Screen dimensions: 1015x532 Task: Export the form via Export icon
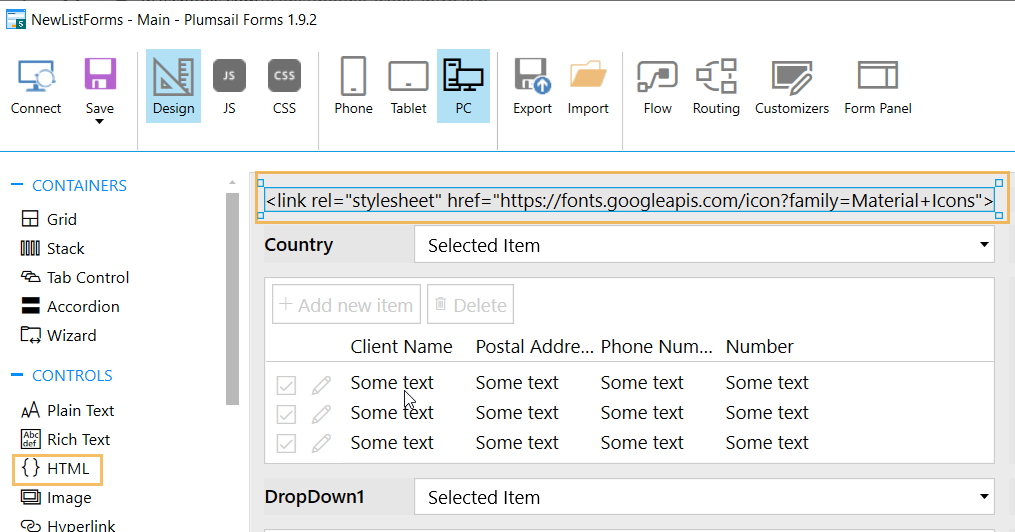532,86
